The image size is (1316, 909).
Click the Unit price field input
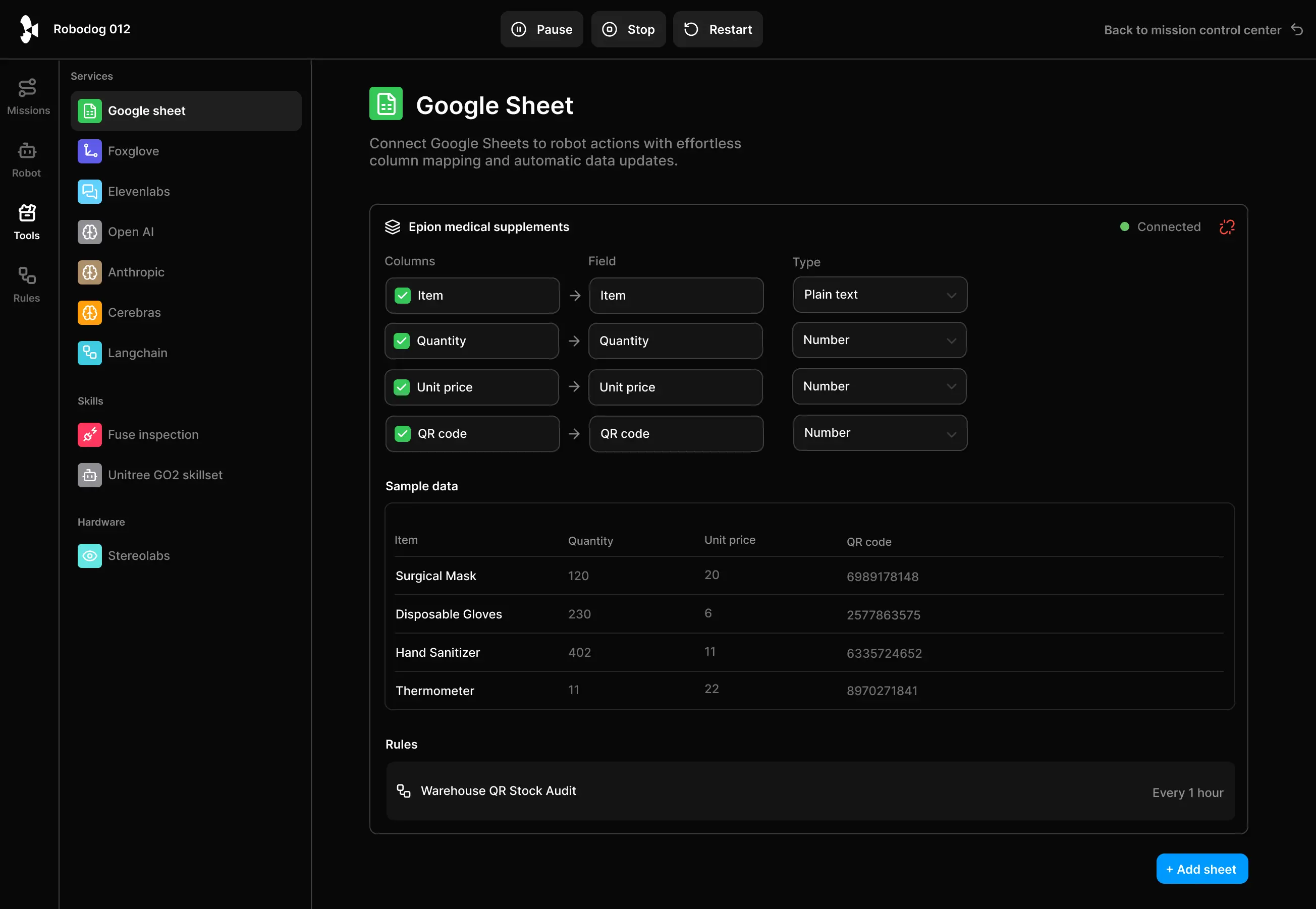pyautogui.click(x=675, y=387)
